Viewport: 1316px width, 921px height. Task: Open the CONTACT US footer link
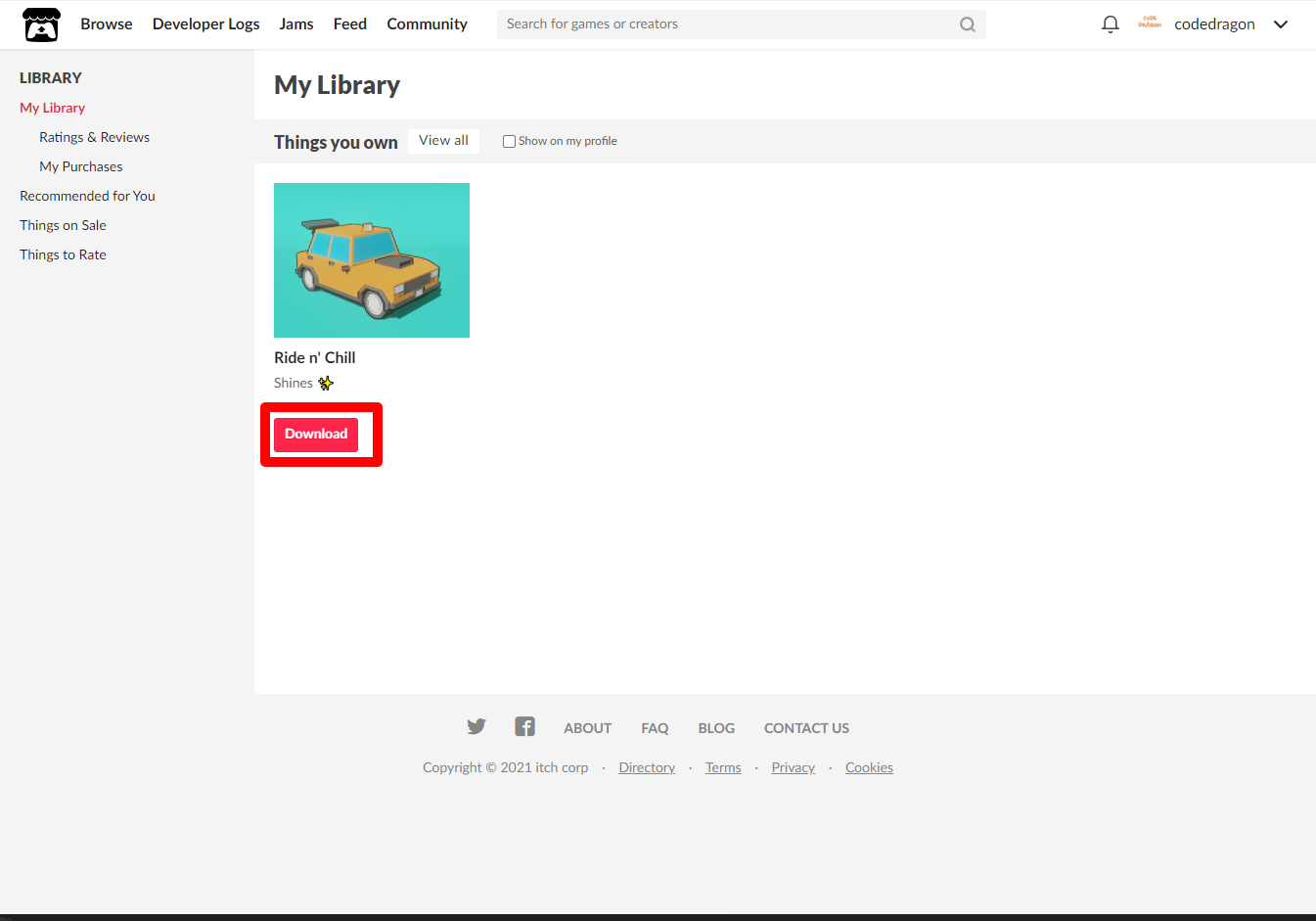click(x=806, y=728)
